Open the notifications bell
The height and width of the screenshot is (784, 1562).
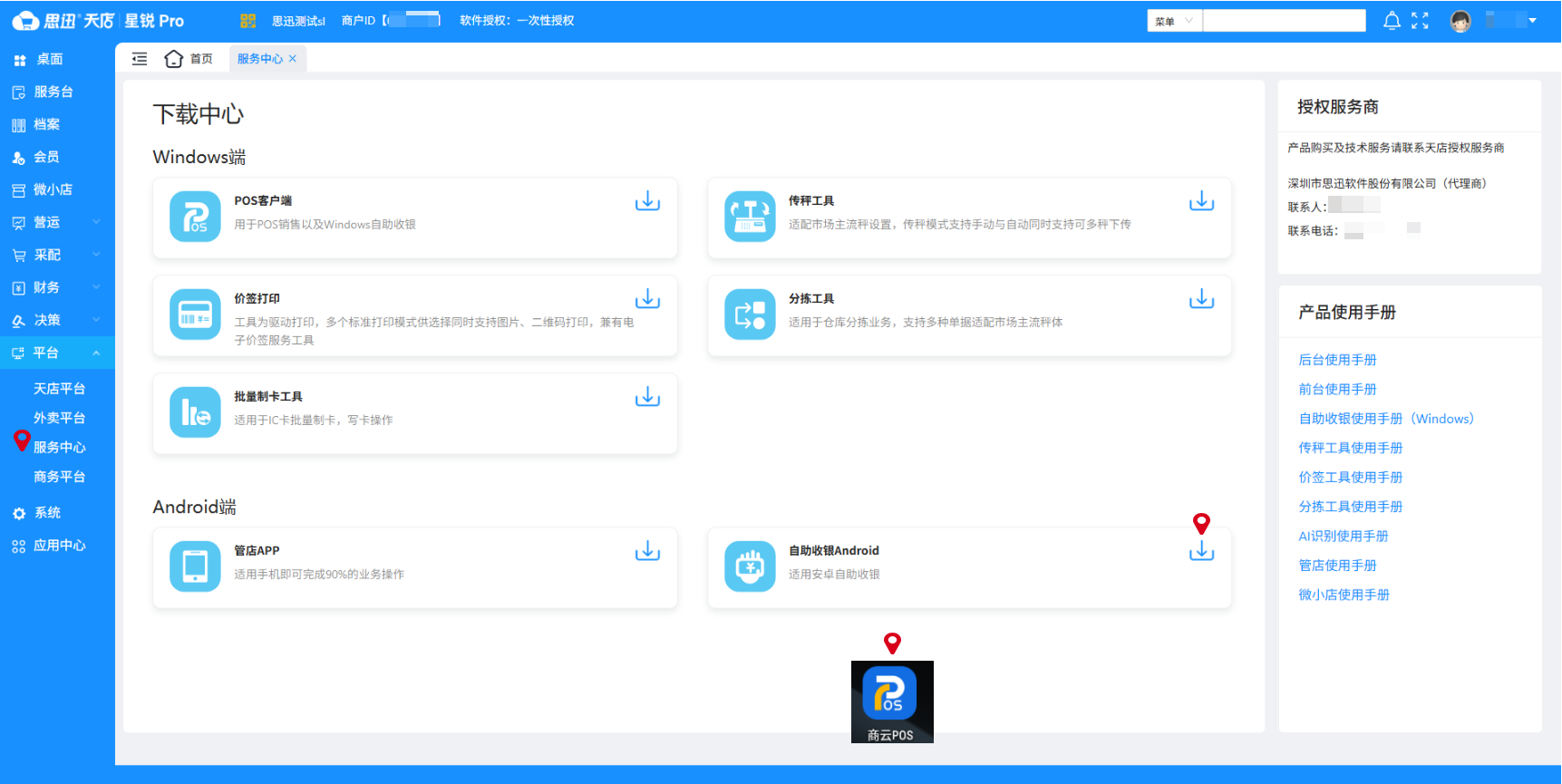coord(1392,21)
